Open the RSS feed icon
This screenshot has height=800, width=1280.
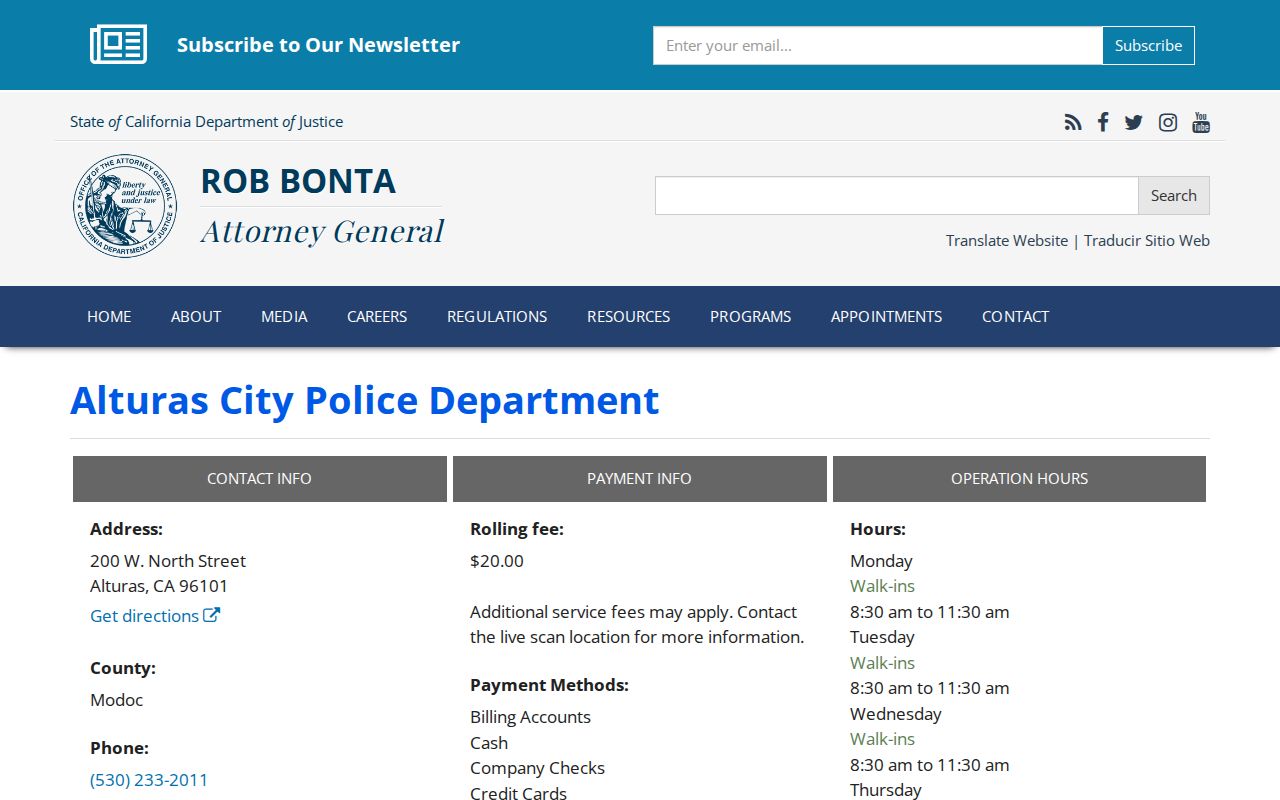pyautogui.click(x=1073, y=122)
